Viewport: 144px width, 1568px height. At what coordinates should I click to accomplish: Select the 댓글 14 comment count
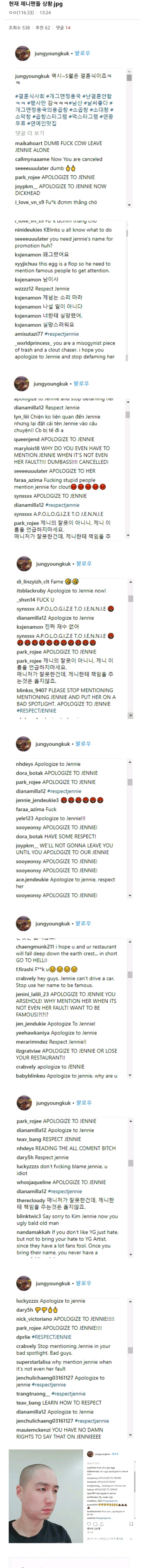(63, 27)
